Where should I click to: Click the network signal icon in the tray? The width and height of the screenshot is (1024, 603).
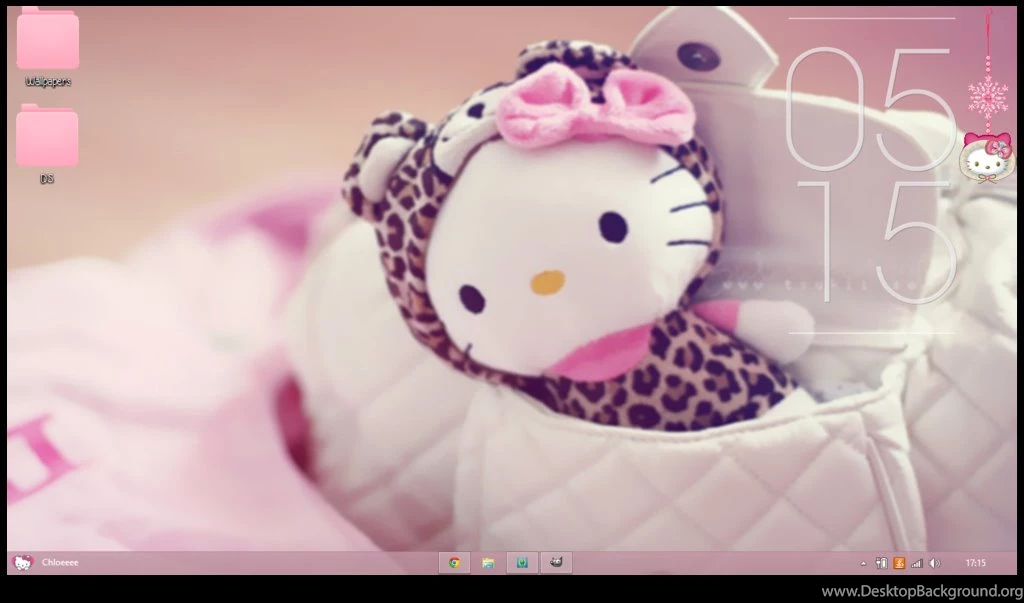pos(917,563)
